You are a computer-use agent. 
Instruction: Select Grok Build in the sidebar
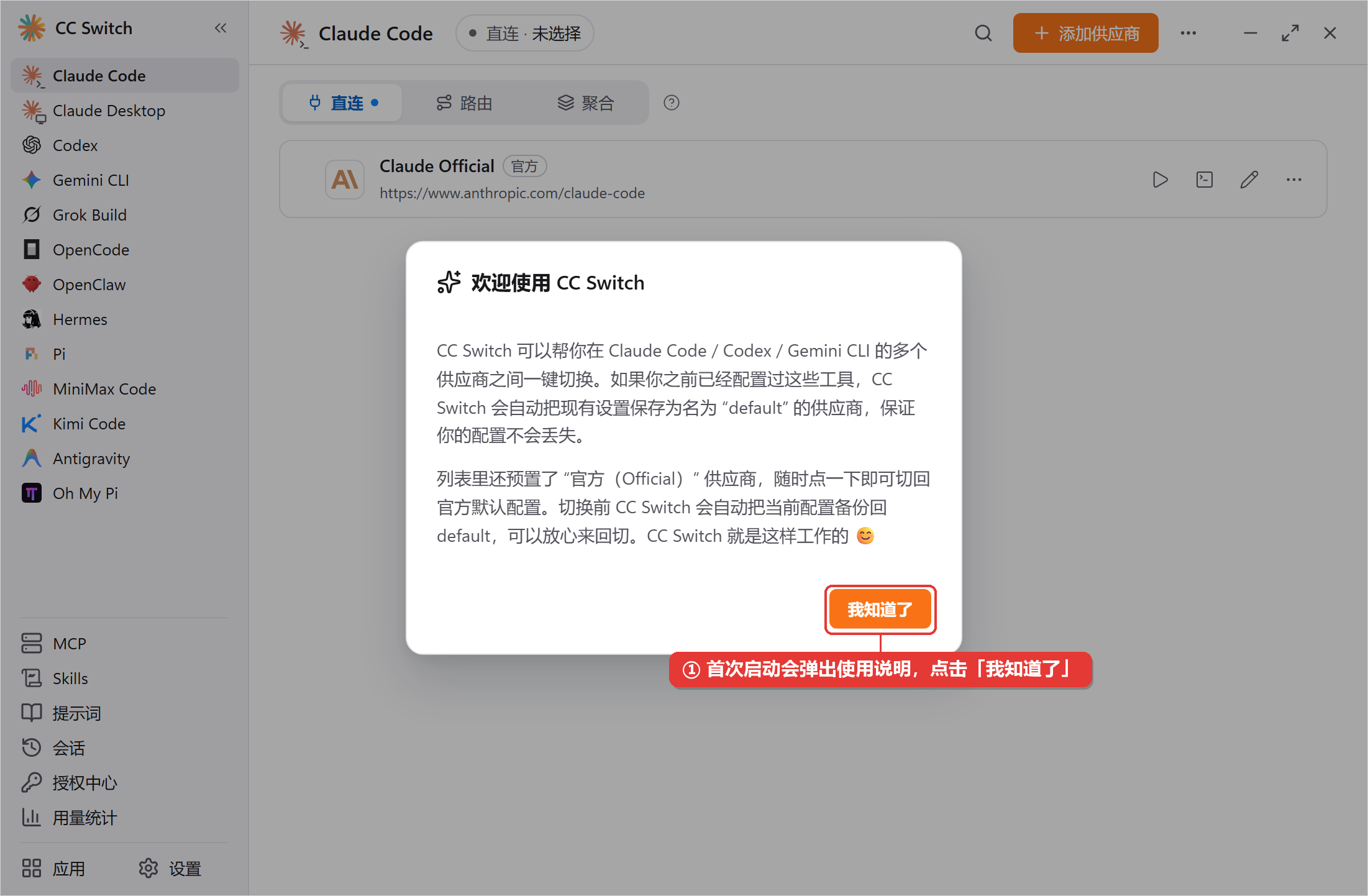(125, 214)
